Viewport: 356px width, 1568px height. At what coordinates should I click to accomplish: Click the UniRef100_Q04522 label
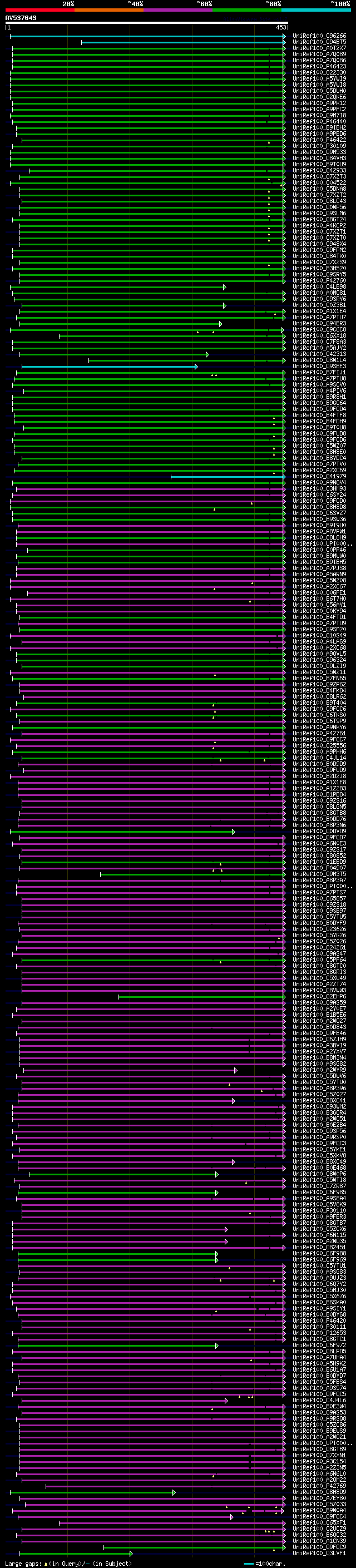[x=319, y=182]
